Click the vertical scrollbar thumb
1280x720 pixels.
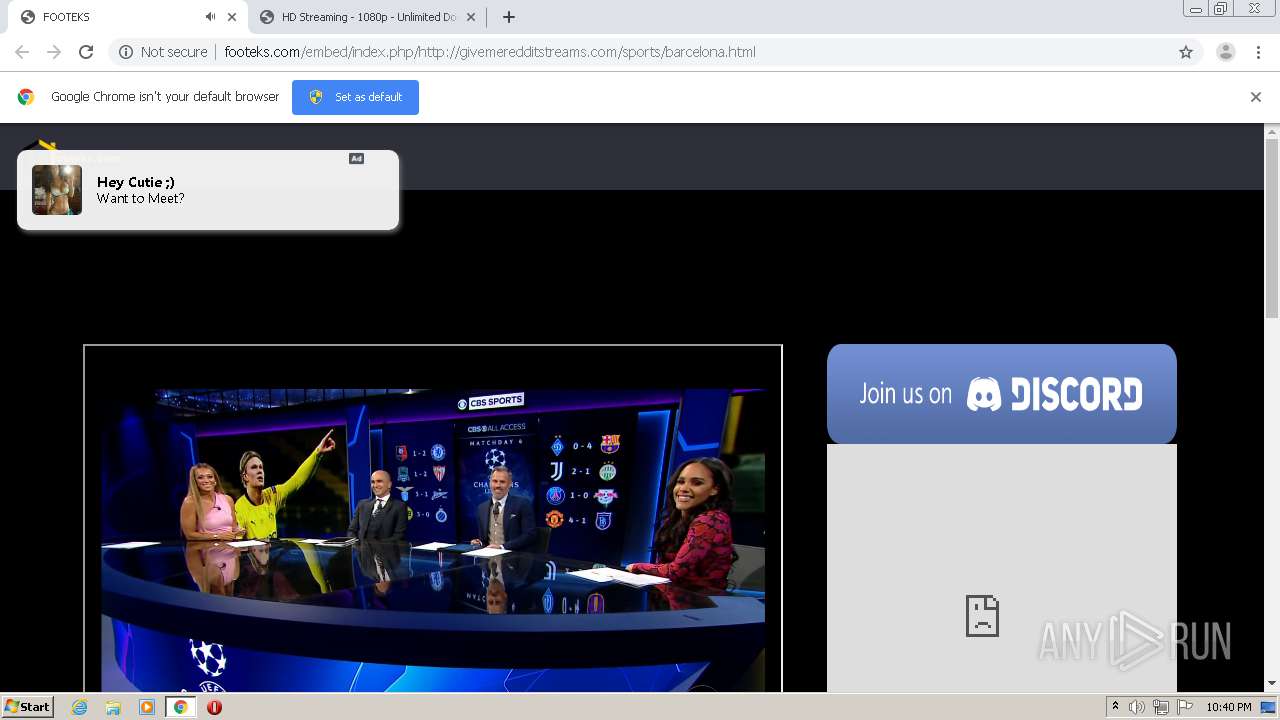point(1272,229)
